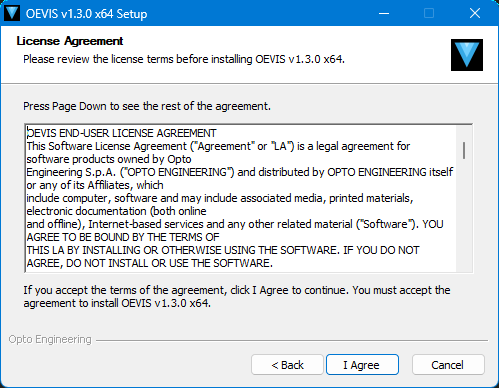Click the 'License Agreement' page heading
Image resolution: width=499 pixels, height=388 pixels.
coord(70,41)
